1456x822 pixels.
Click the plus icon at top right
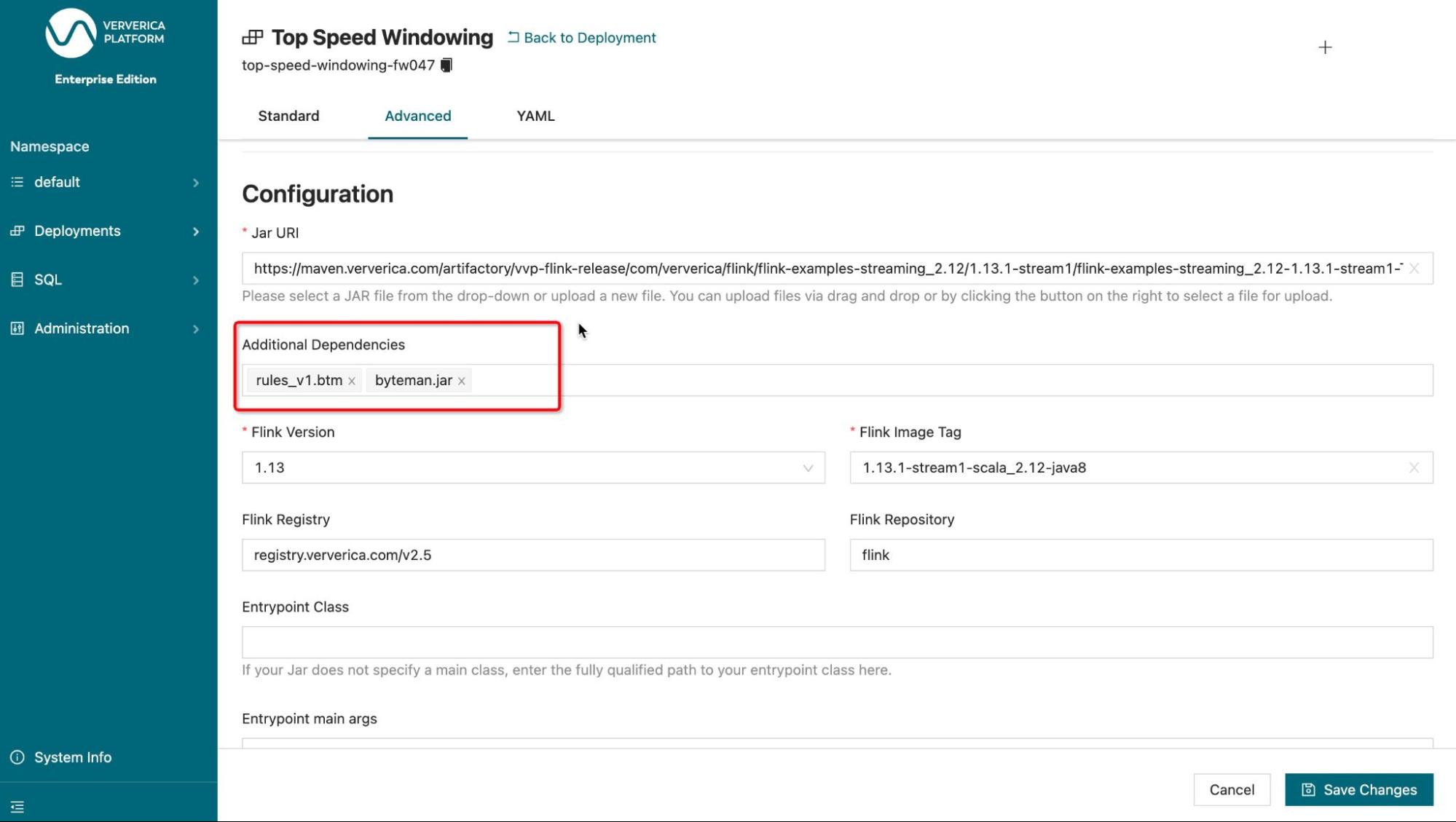(1325, 48)
